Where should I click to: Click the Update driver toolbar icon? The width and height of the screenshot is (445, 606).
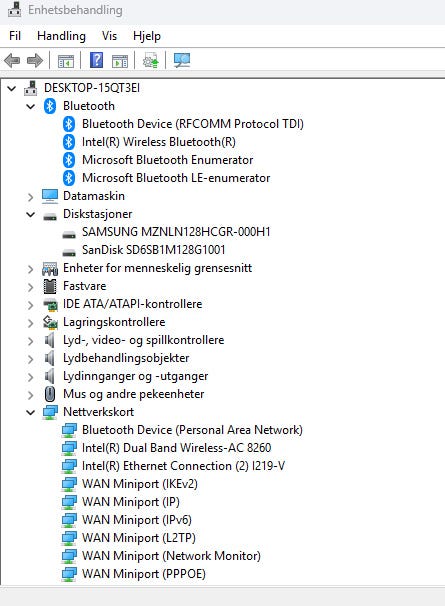pyautogui.click(x=150, y=61)
